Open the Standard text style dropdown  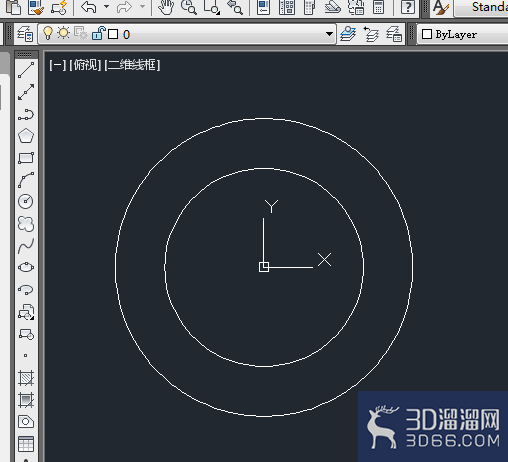point(482,7)
